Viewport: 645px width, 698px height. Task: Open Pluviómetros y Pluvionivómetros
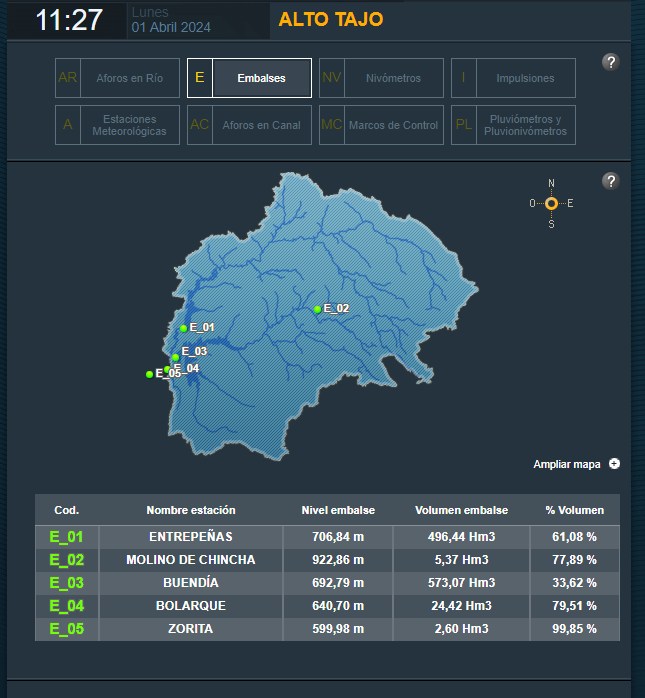[513, 125]
